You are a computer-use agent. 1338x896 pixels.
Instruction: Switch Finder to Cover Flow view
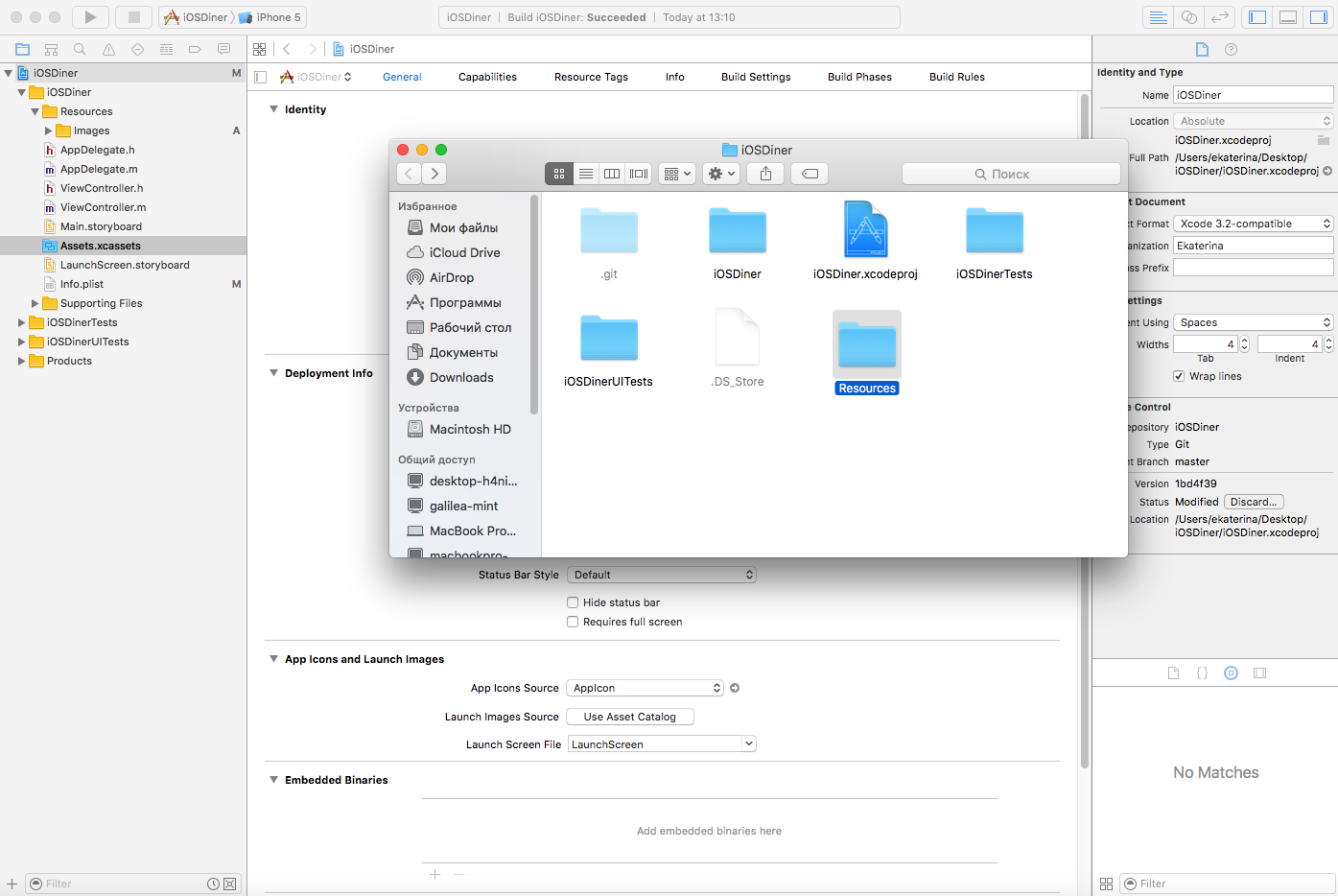[x=639, y=174]
